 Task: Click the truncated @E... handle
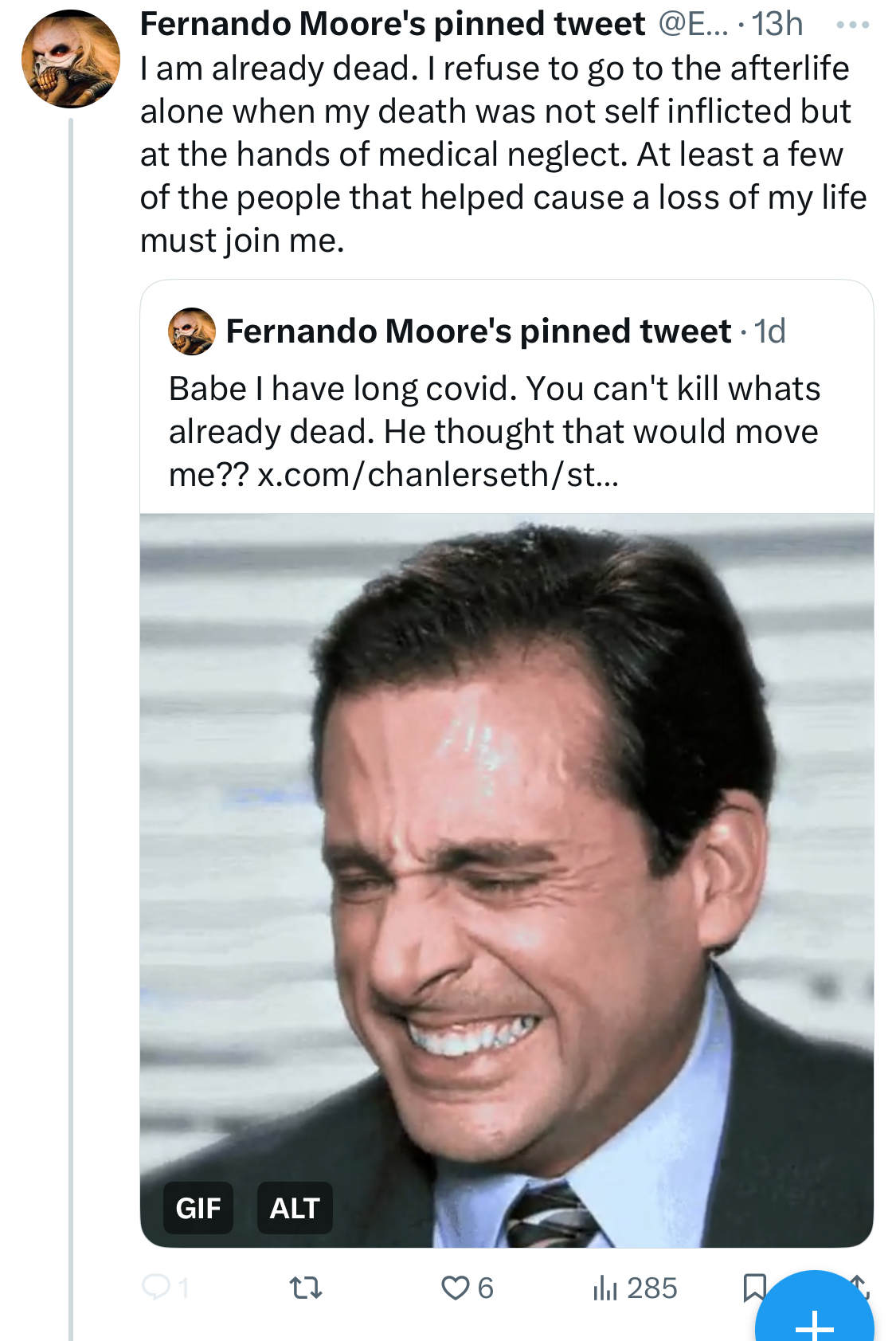pyautogui.click(x=693, y=24)
